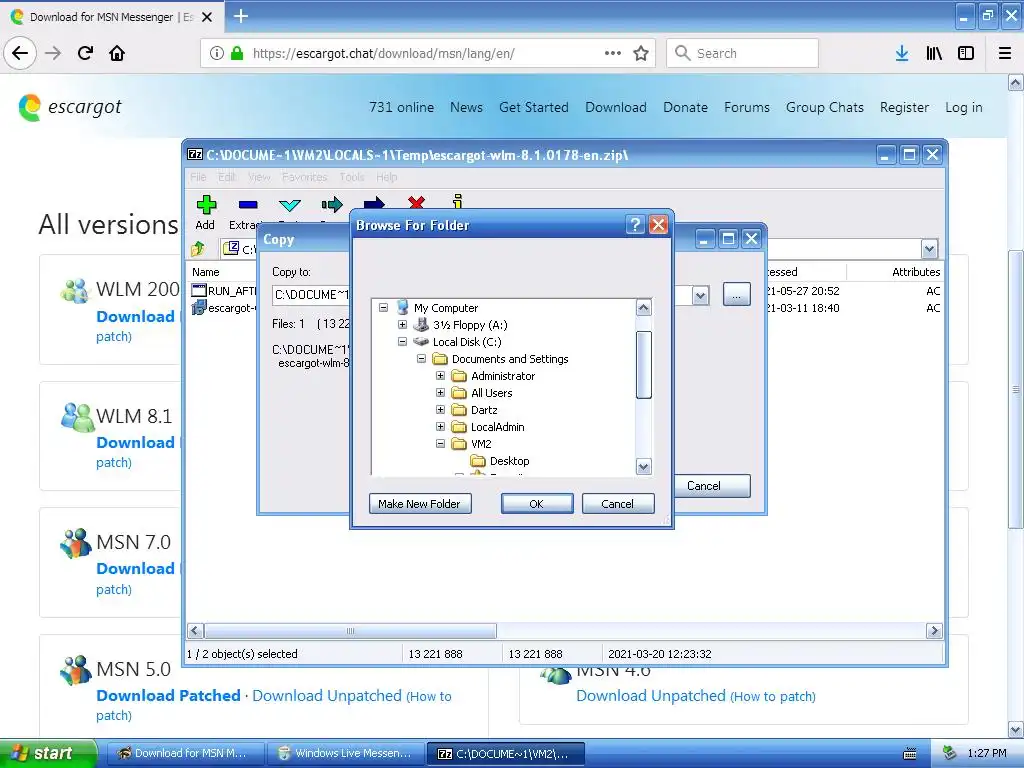Click folder tree scrollbar down arrow

coord(643,466)
